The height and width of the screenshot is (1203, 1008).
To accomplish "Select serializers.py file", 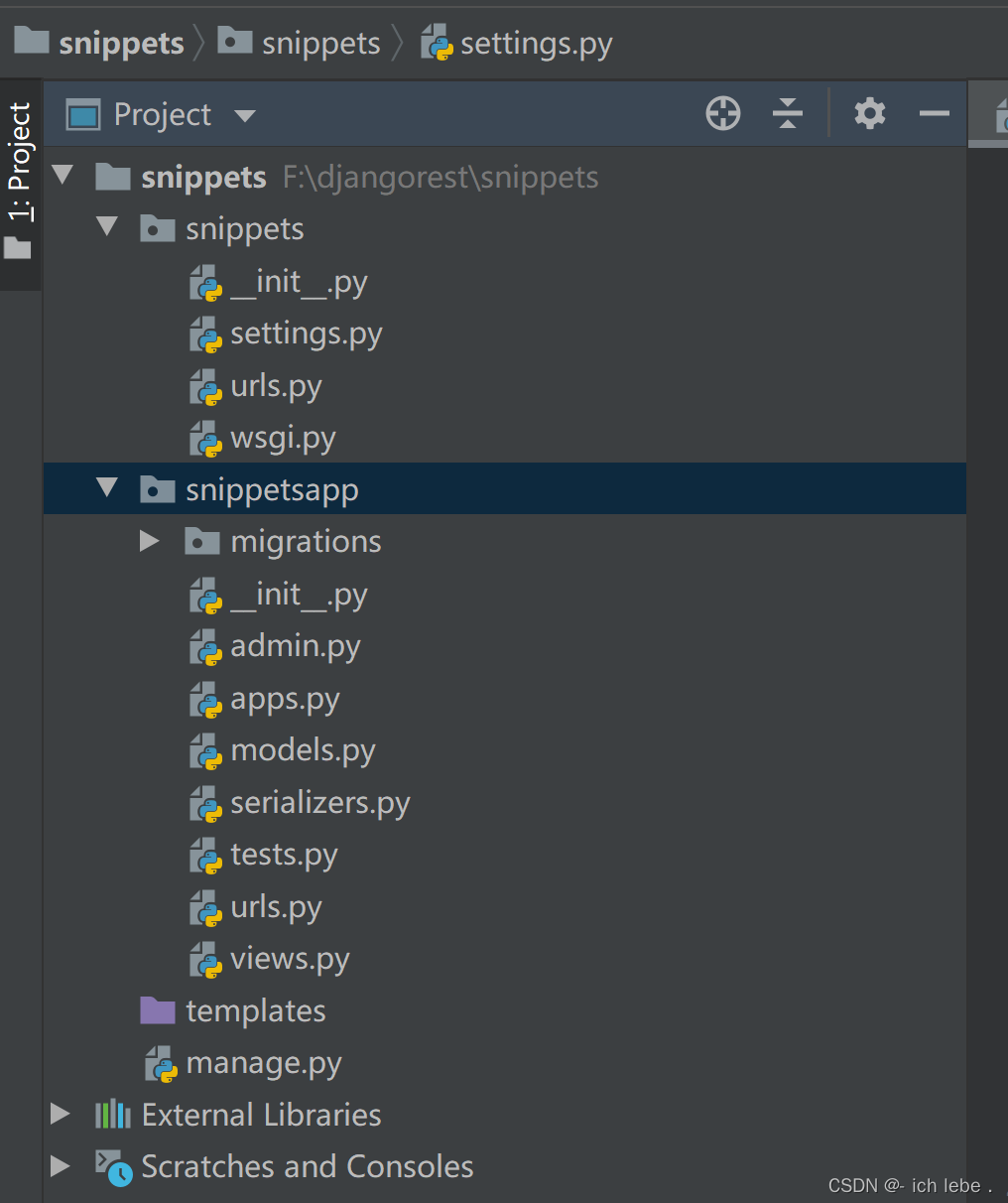I will pos(505,802).
